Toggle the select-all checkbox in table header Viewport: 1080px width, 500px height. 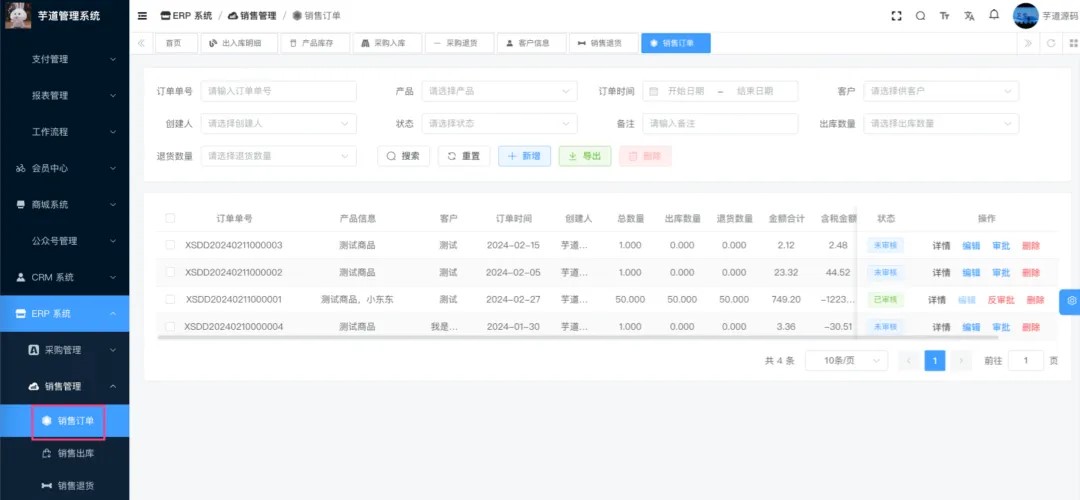(x=170, y=218)
